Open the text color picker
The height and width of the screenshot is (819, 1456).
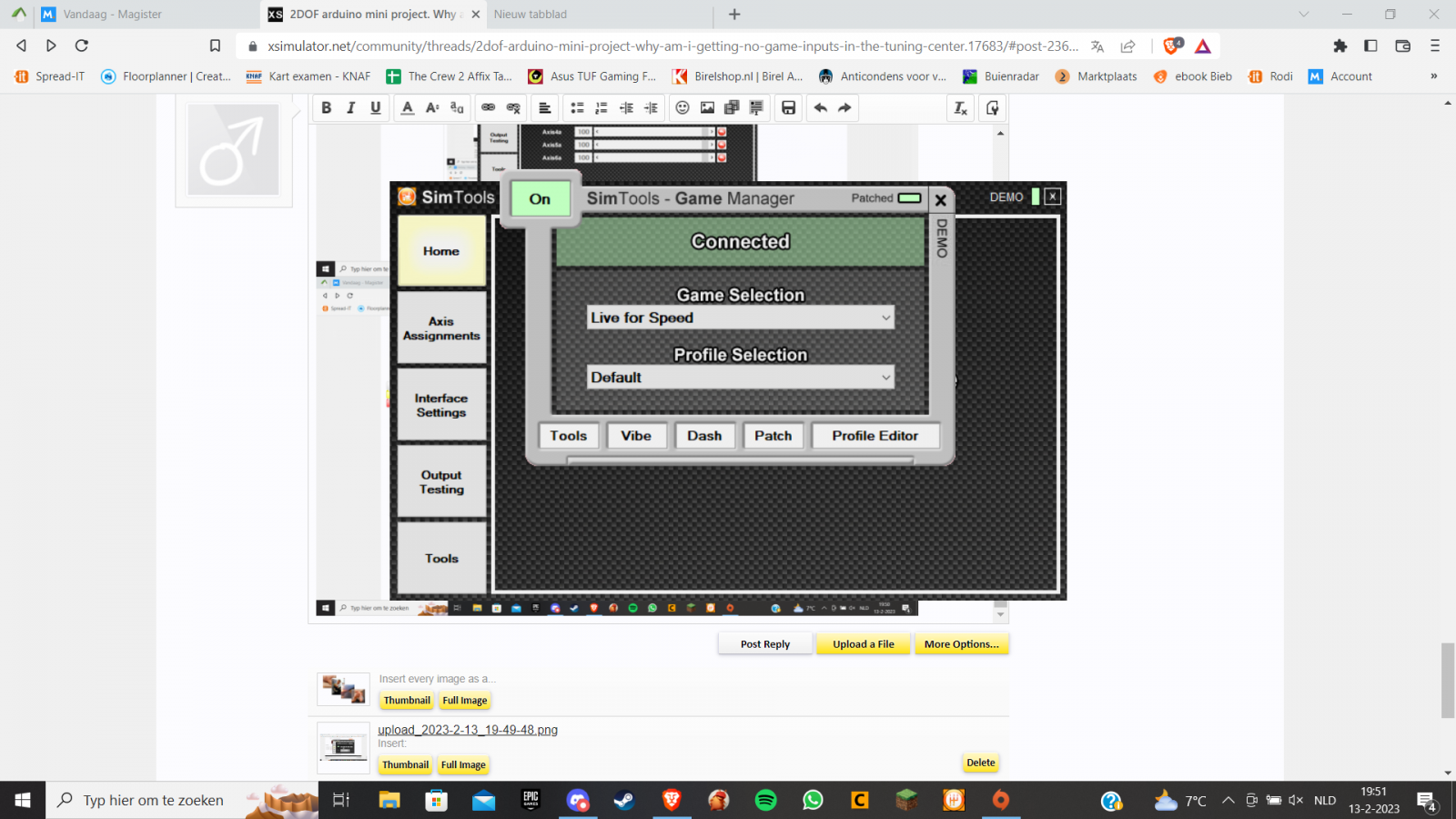click(x=408, y=108)
